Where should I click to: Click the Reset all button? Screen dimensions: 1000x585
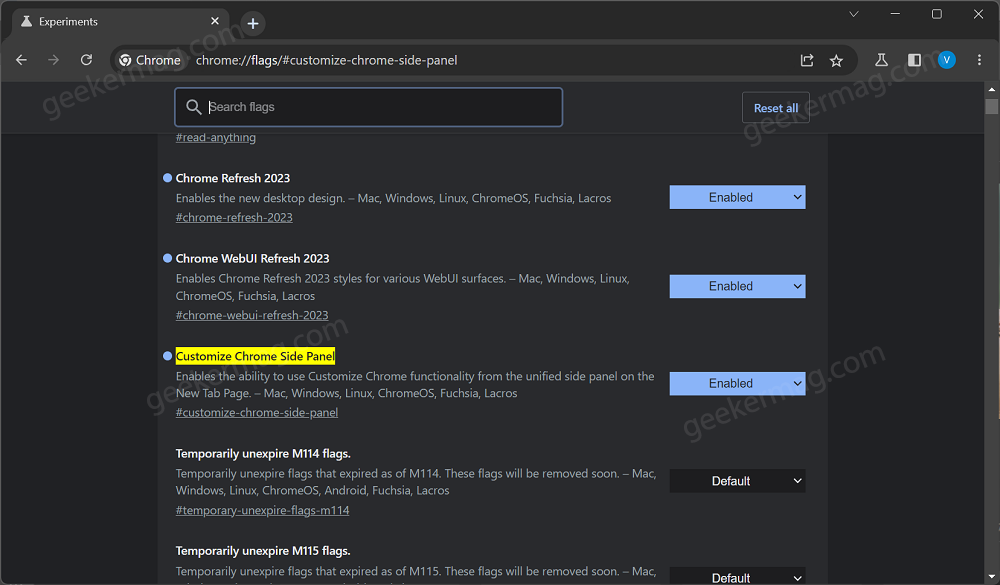(776, 108)
